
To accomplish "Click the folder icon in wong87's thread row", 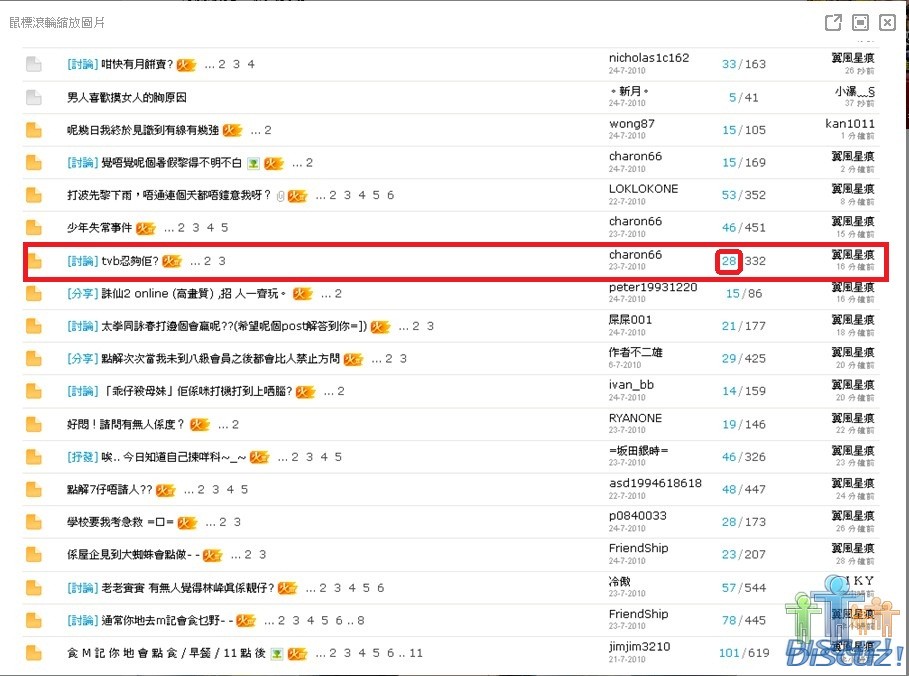I will pyautogui.click(x=34, y=130).
